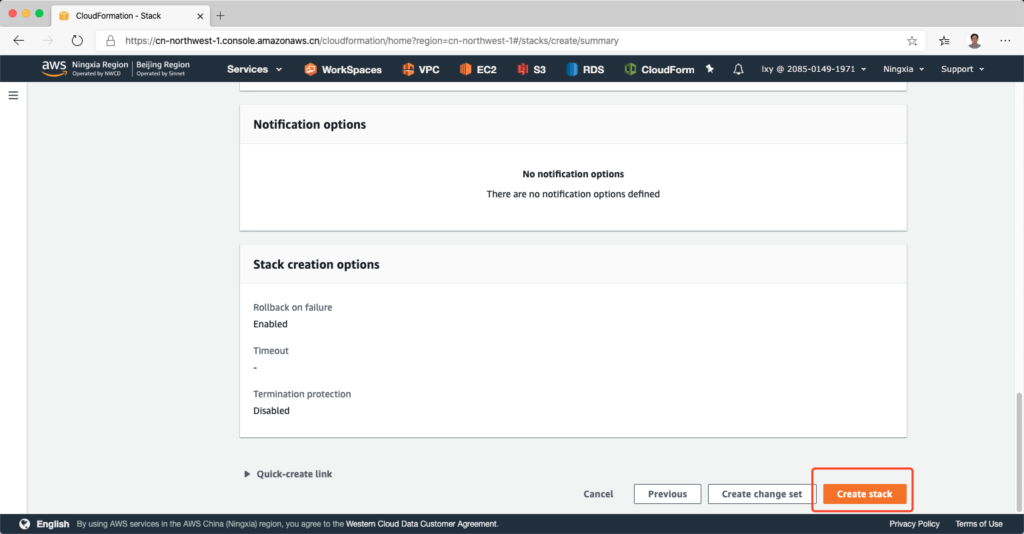Open the hamburger side navigation menu

pos(14,95)
